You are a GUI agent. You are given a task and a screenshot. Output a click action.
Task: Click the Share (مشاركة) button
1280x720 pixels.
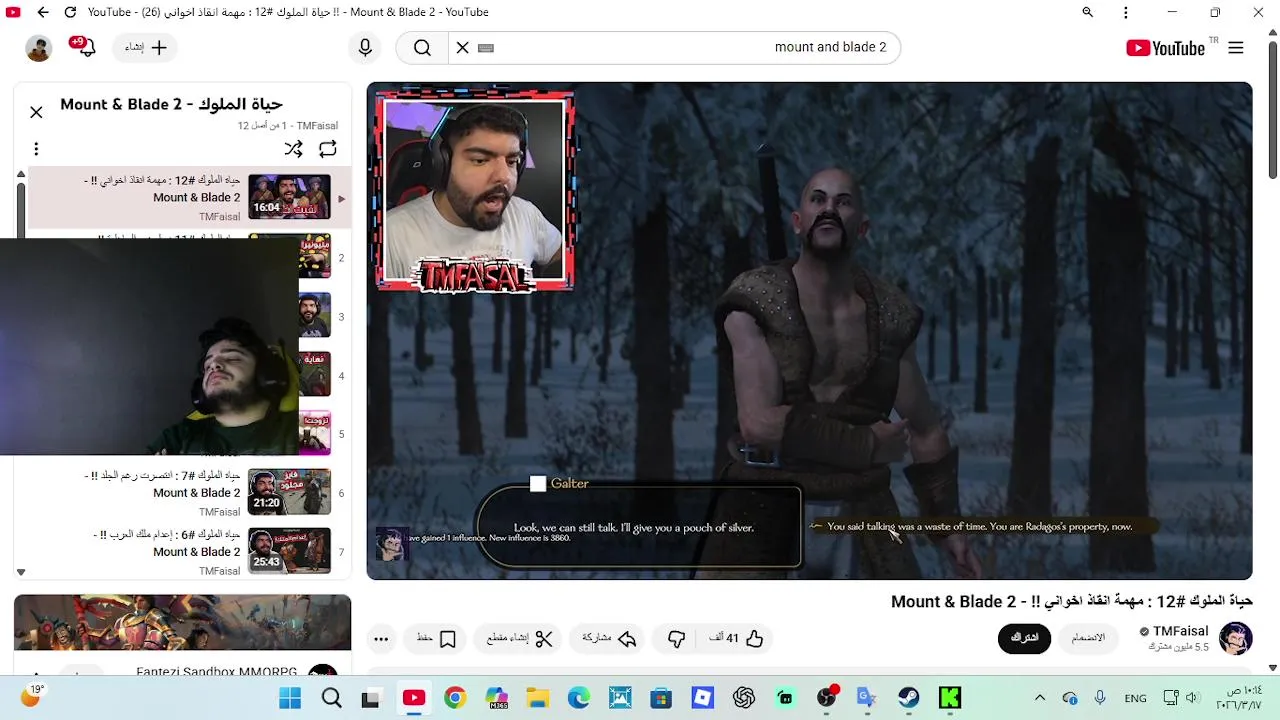pos(609,638)
